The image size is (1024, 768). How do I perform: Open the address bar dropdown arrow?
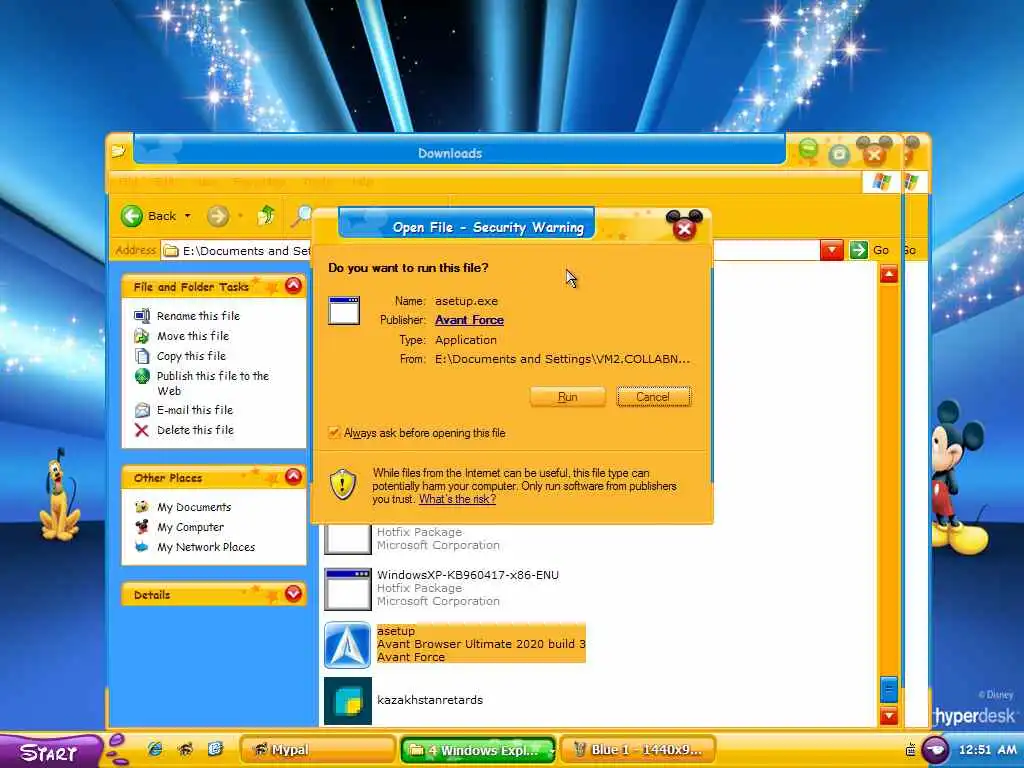tap(831, 250)
